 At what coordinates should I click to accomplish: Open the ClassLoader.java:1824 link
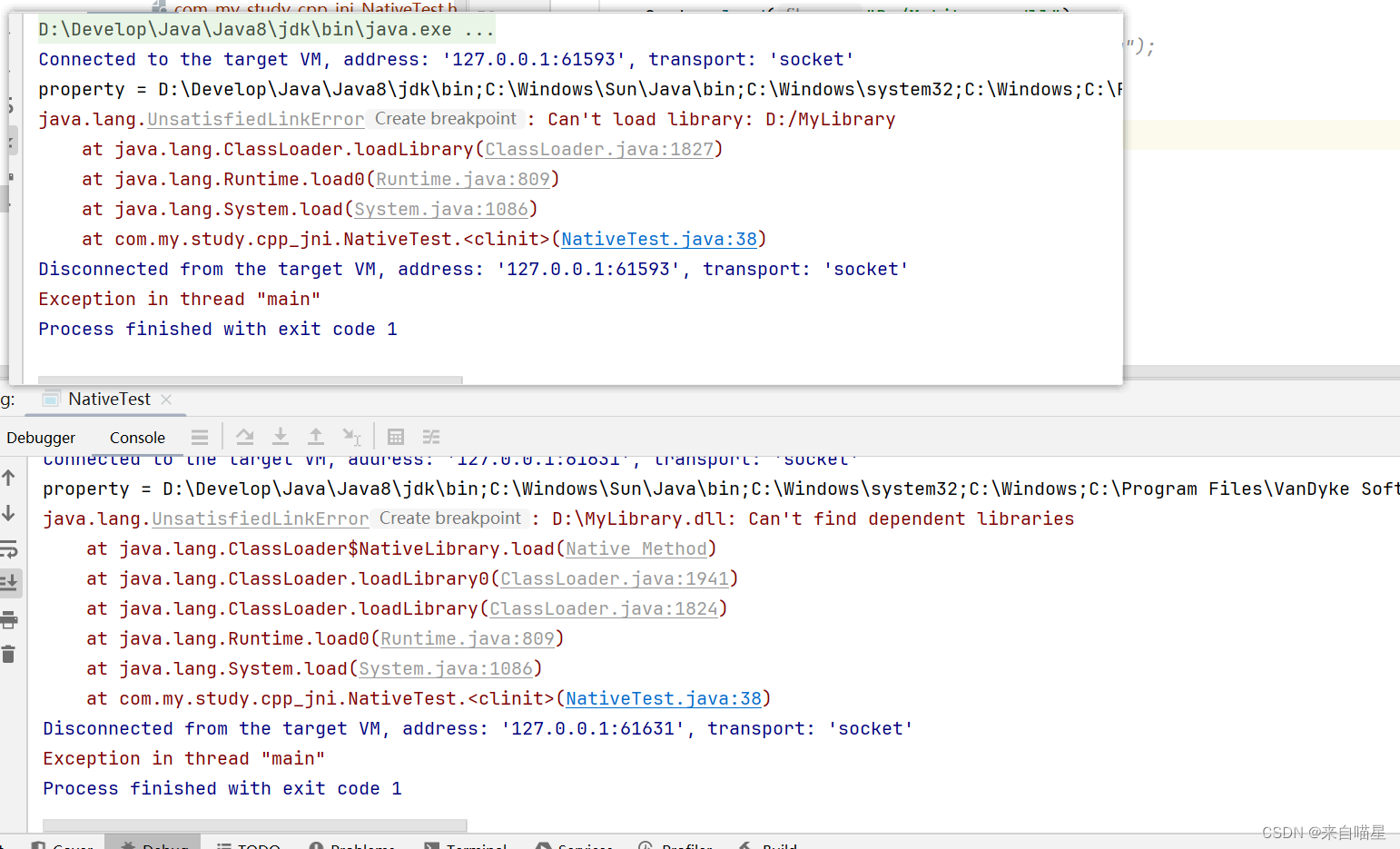tap(604, 609)
